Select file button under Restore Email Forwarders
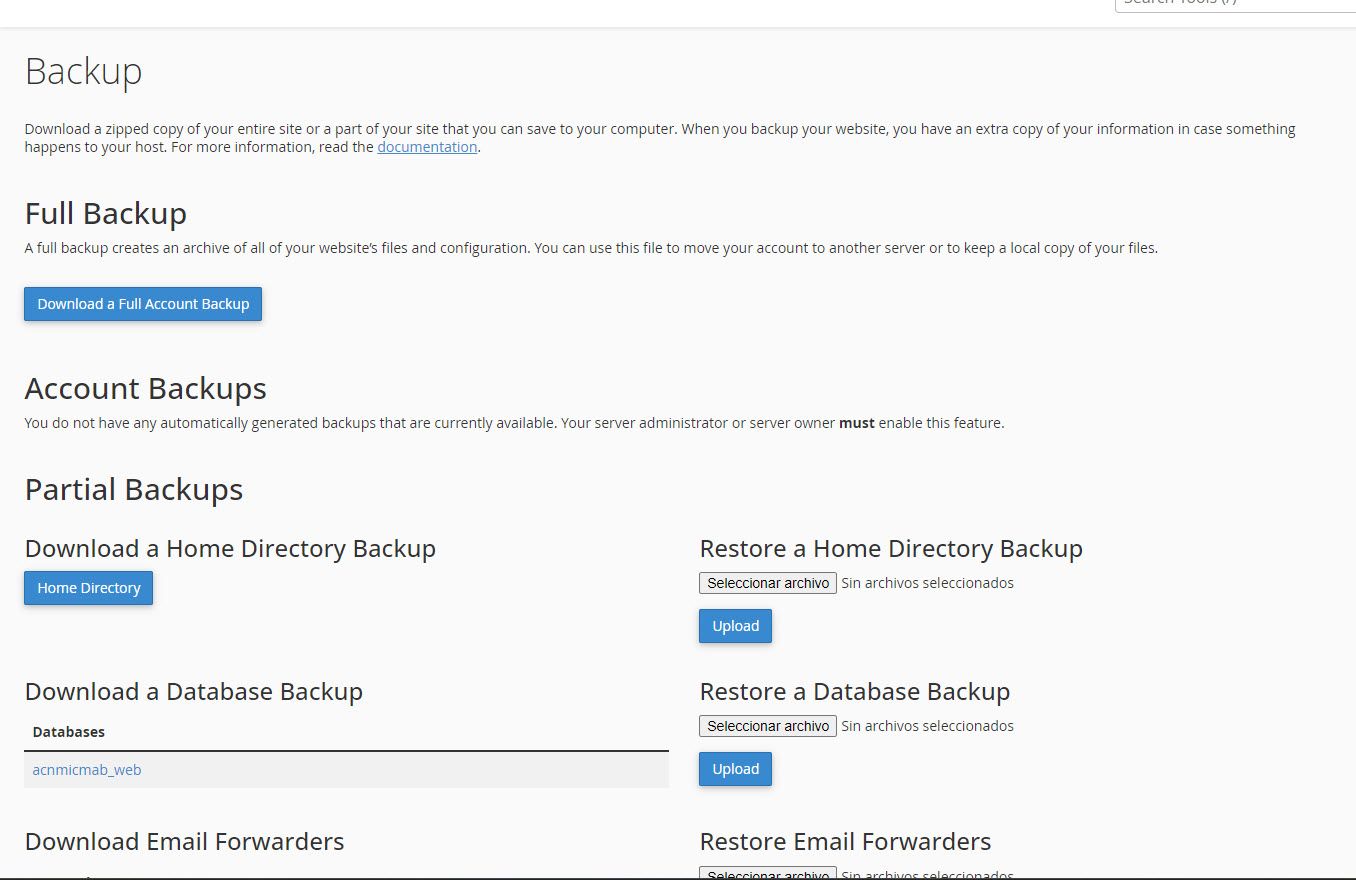 tap(768, 874)
